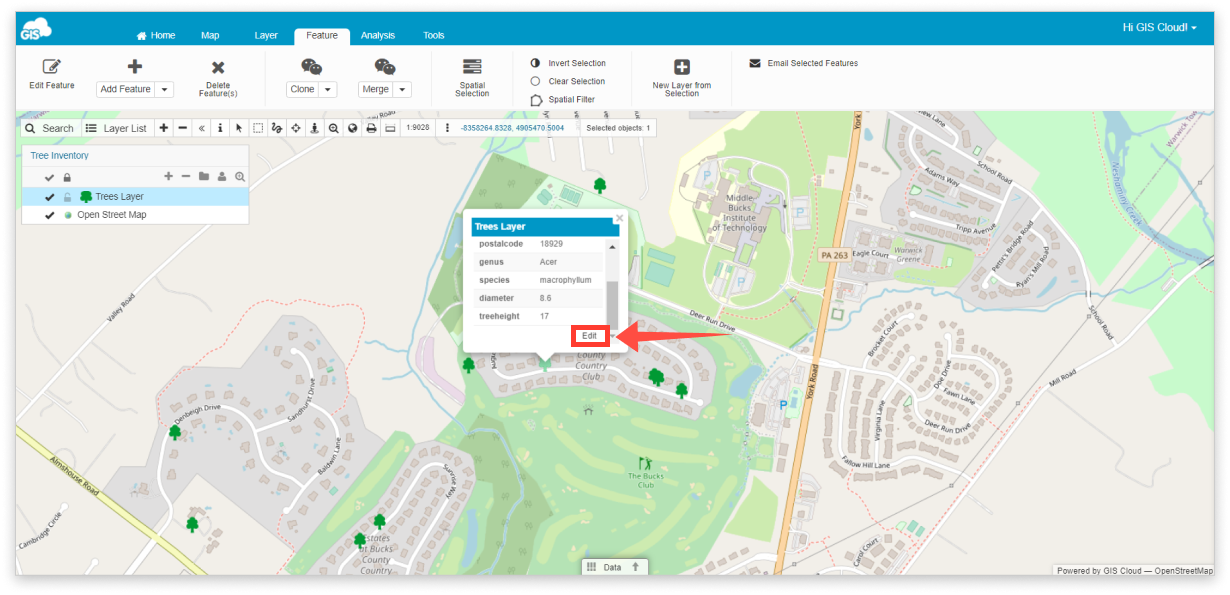The width and height of the screenshot is (1230, 595).
Task: Uncheck the Open Street Map layer
Action: tap(49, 215)
